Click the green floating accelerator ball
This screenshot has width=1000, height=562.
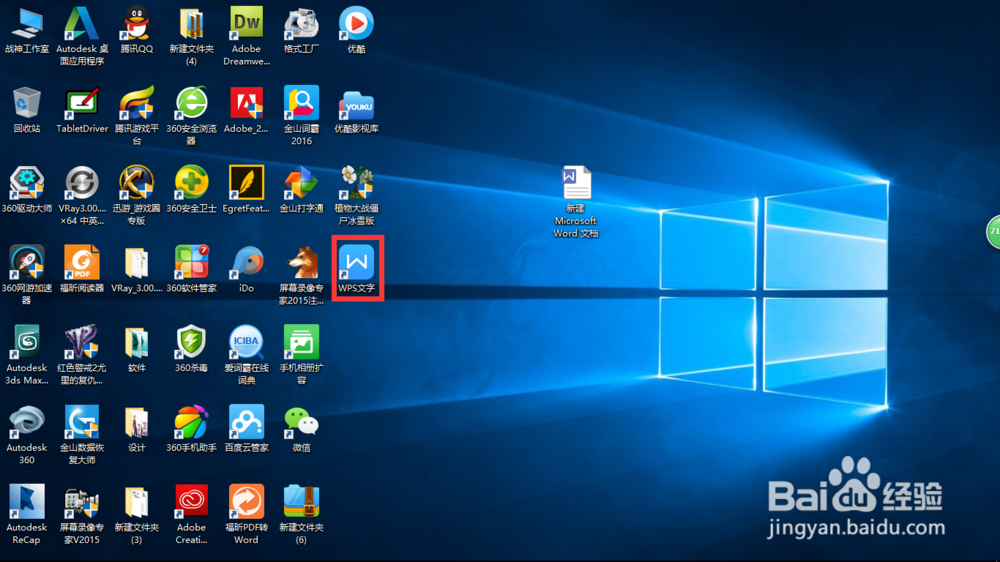[993, 232]
